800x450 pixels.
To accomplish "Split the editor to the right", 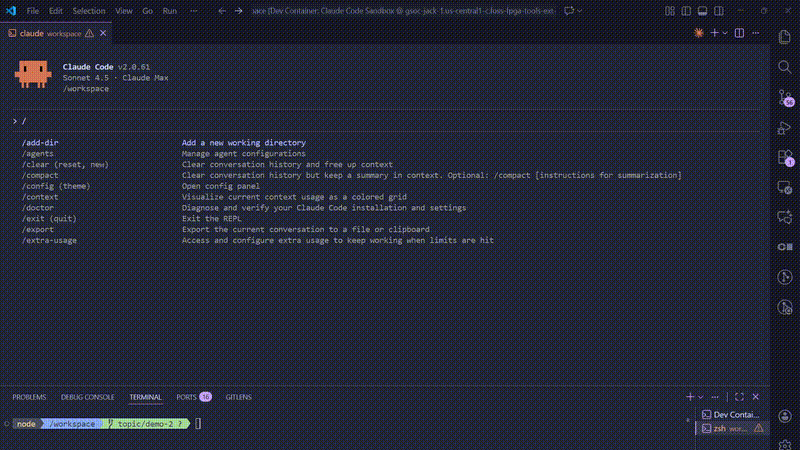I will click(x=739, y=33).
